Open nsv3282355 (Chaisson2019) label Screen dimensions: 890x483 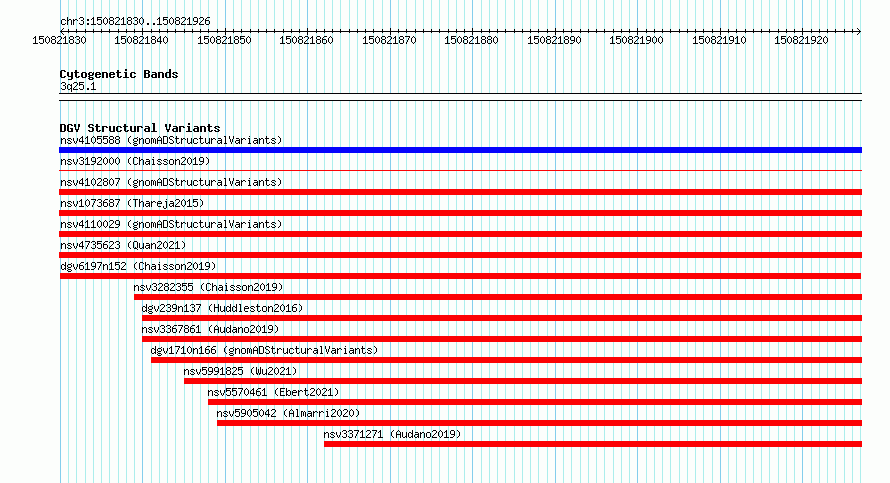(208, 287)
